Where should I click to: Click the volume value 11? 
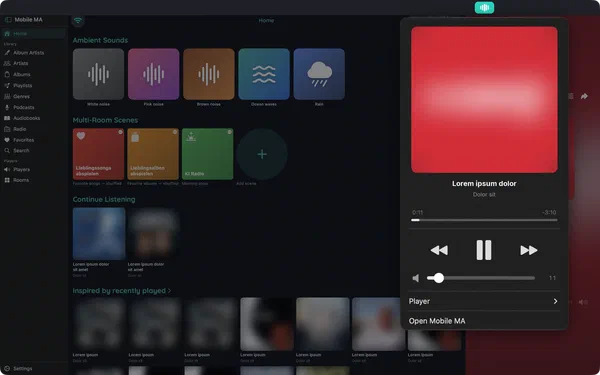point(552,278)
